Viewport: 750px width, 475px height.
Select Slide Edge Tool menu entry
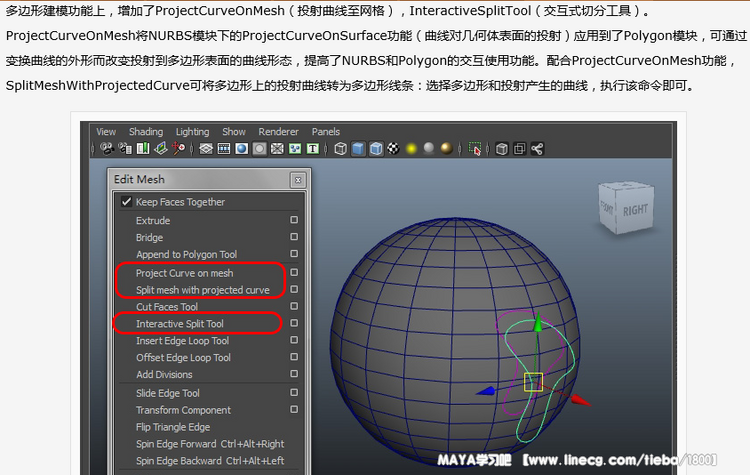(x=167, y=393)
